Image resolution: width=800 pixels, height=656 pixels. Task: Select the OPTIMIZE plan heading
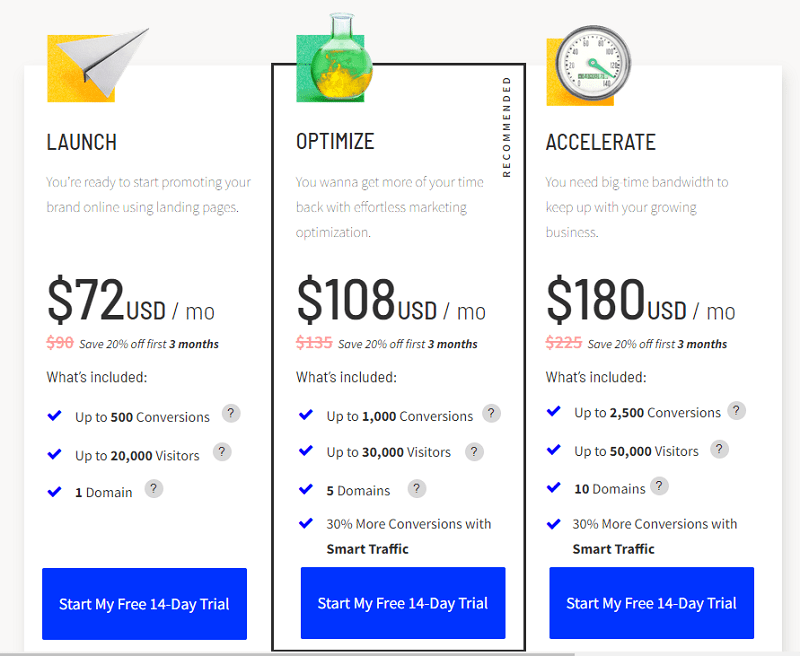pyautogui.click(x=335, y=142)
